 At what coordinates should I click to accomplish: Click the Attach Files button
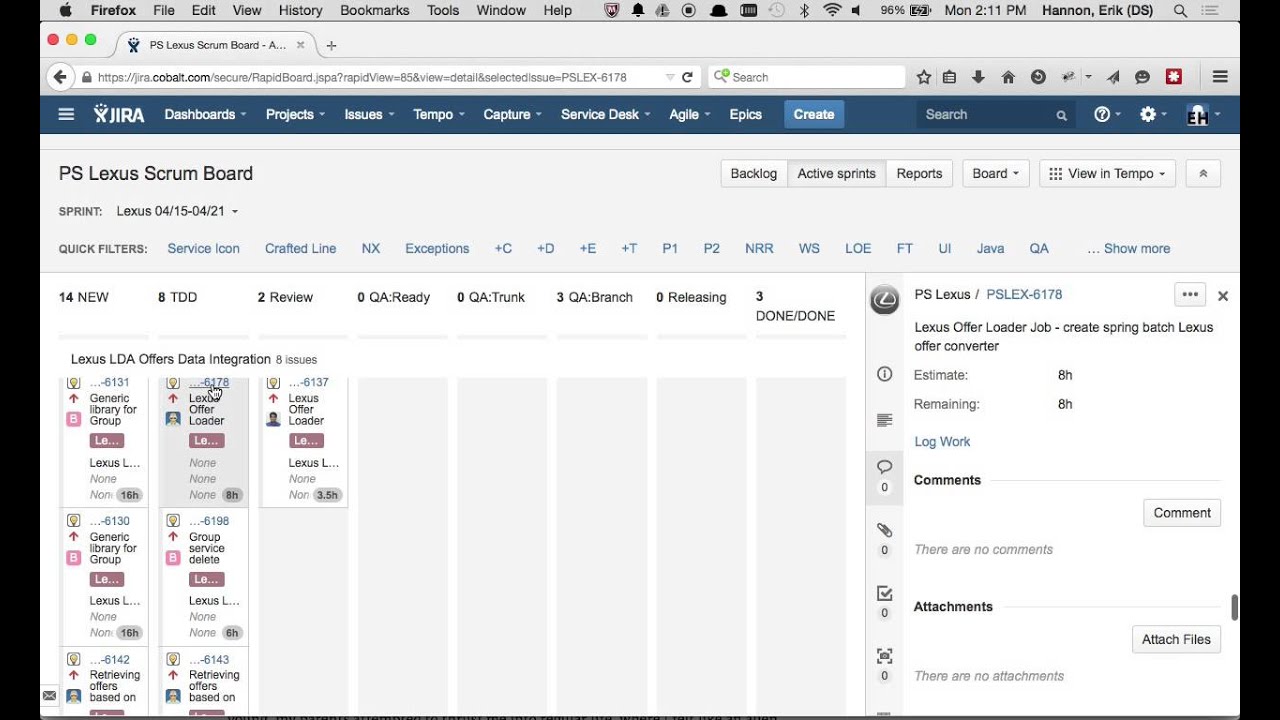tap(1176, 640)
